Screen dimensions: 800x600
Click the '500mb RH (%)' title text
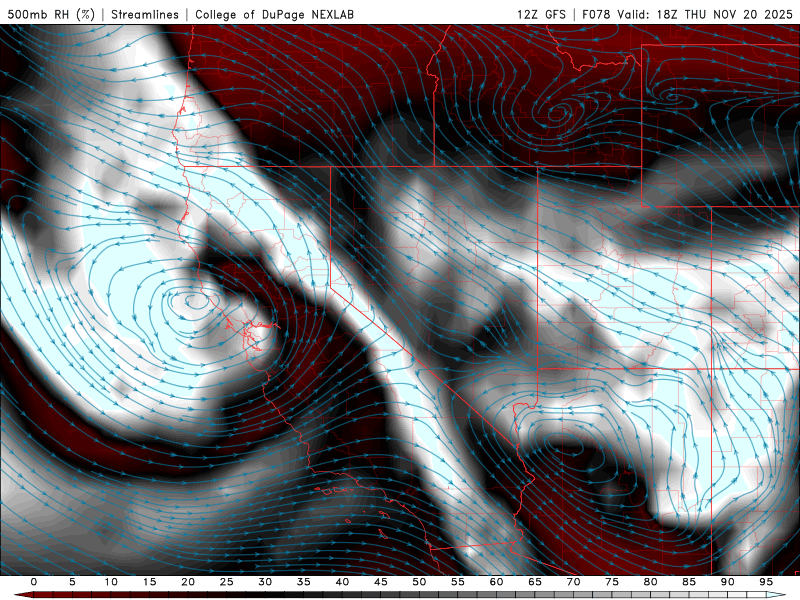[x=51, y=14]
